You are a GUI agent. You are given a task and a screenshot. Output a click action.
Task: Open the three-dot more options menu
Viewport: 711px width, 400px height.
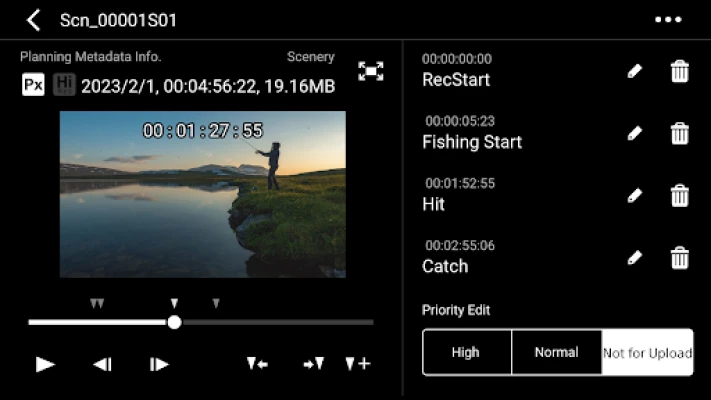668,20
